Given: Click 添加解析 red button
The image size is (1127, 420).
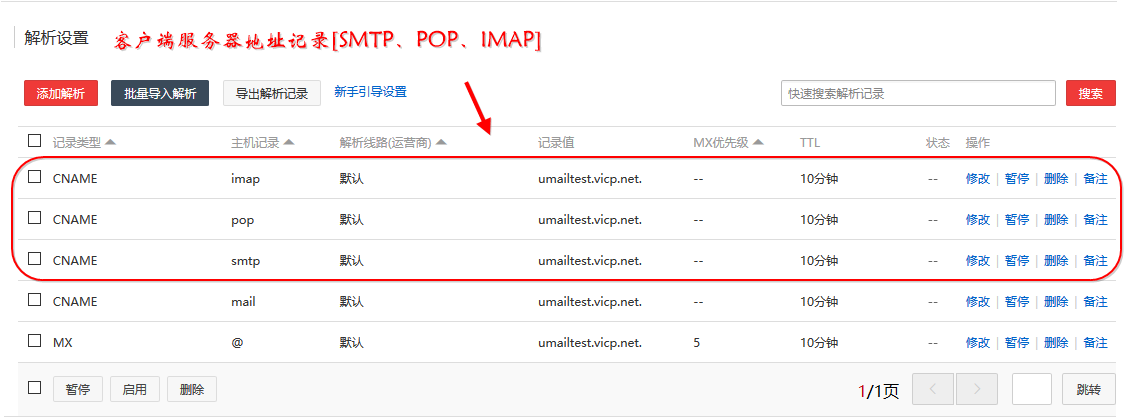Looking at the screenshot, I should (x=61, y=93).
